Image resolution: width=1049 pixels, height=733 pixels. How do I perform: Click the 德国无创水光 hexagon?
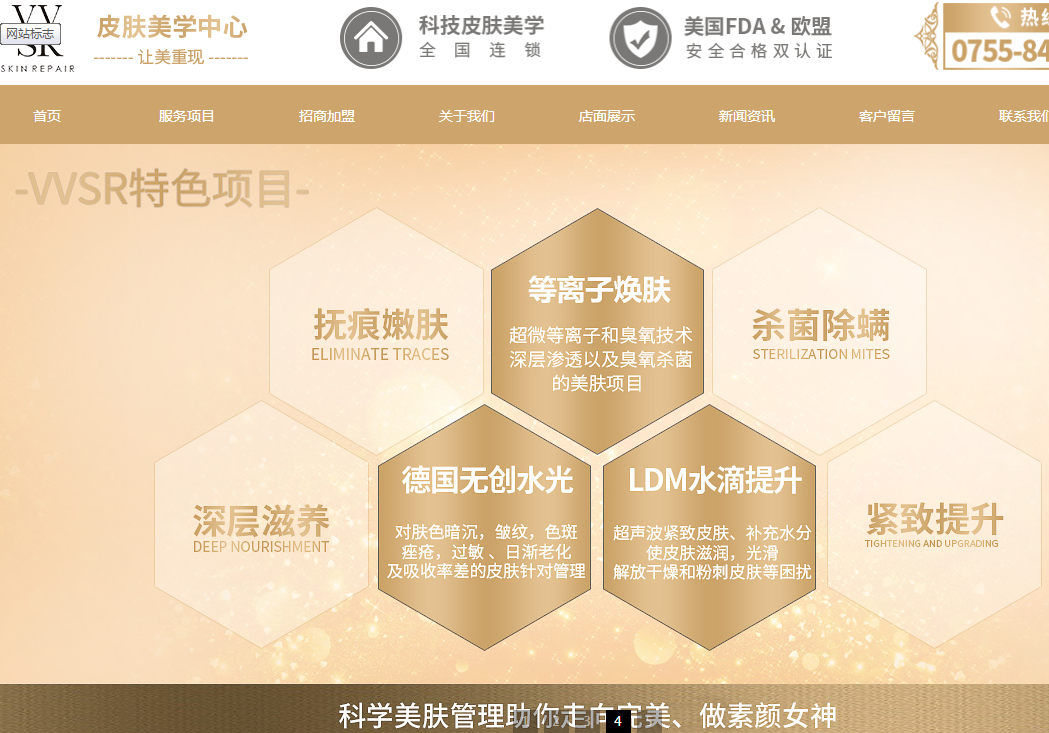click(487, 527)
